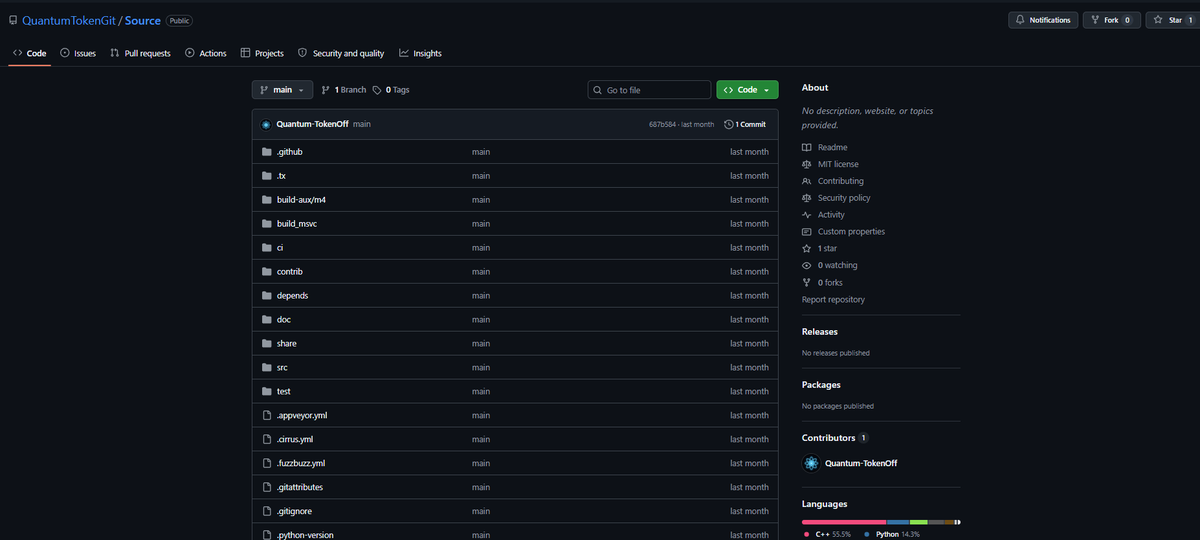Open the Readme link in About

[x=832, y=147]
